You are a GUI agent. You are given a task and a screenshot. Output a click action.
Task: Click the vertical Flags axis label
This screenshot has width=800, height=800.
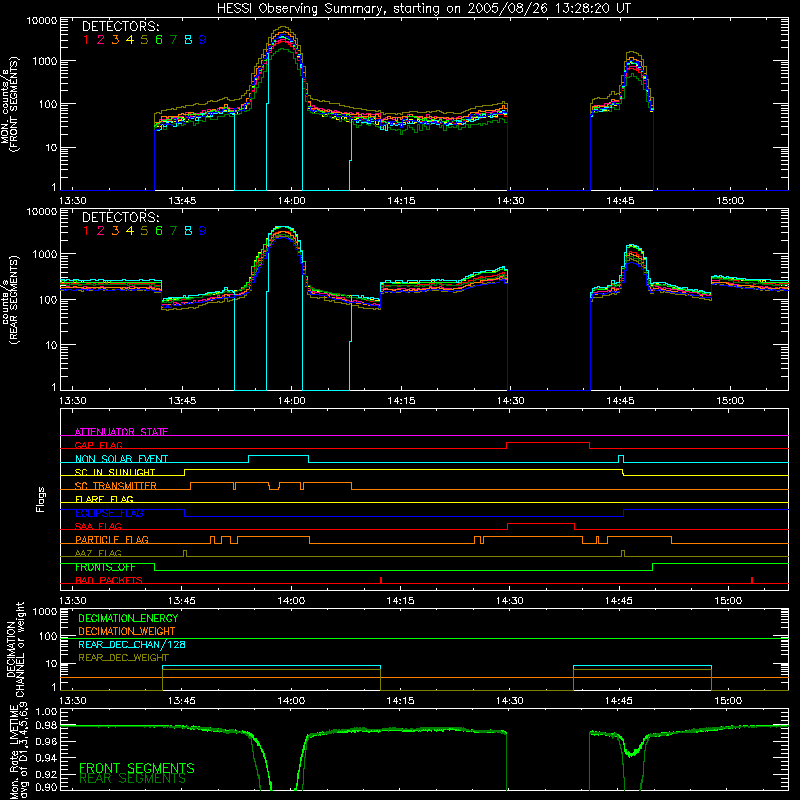coord(41,499)
